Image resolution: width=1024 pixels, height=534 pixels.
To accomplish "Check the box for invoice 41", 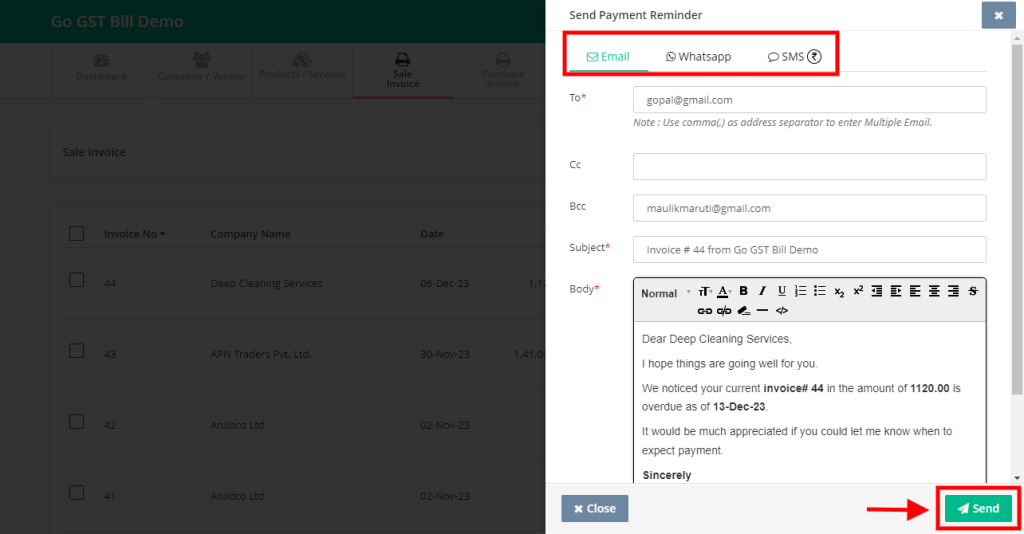I will tap(76, 492).
